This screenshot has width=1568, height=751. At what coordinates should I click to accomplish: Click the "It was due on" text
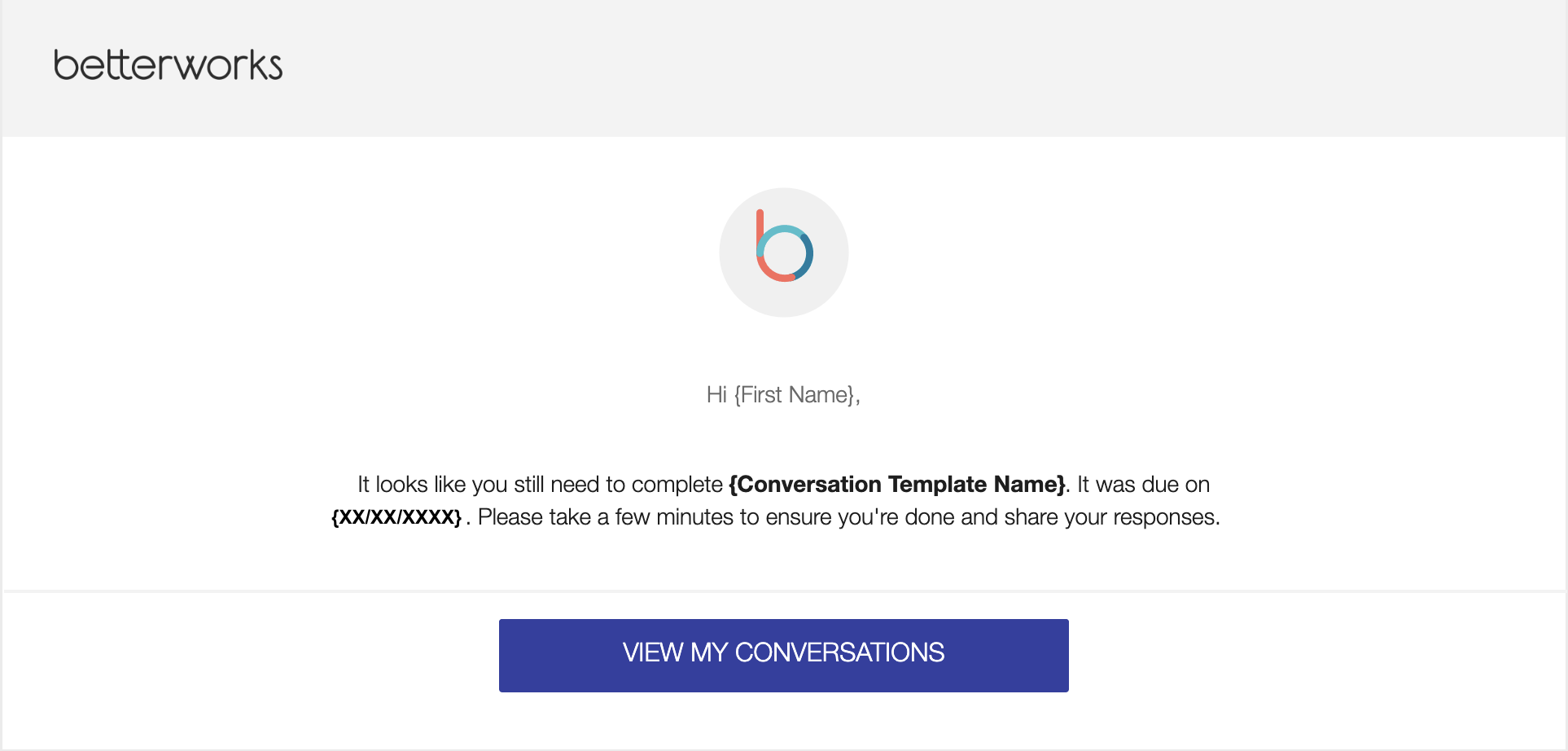pos(1144,485)
